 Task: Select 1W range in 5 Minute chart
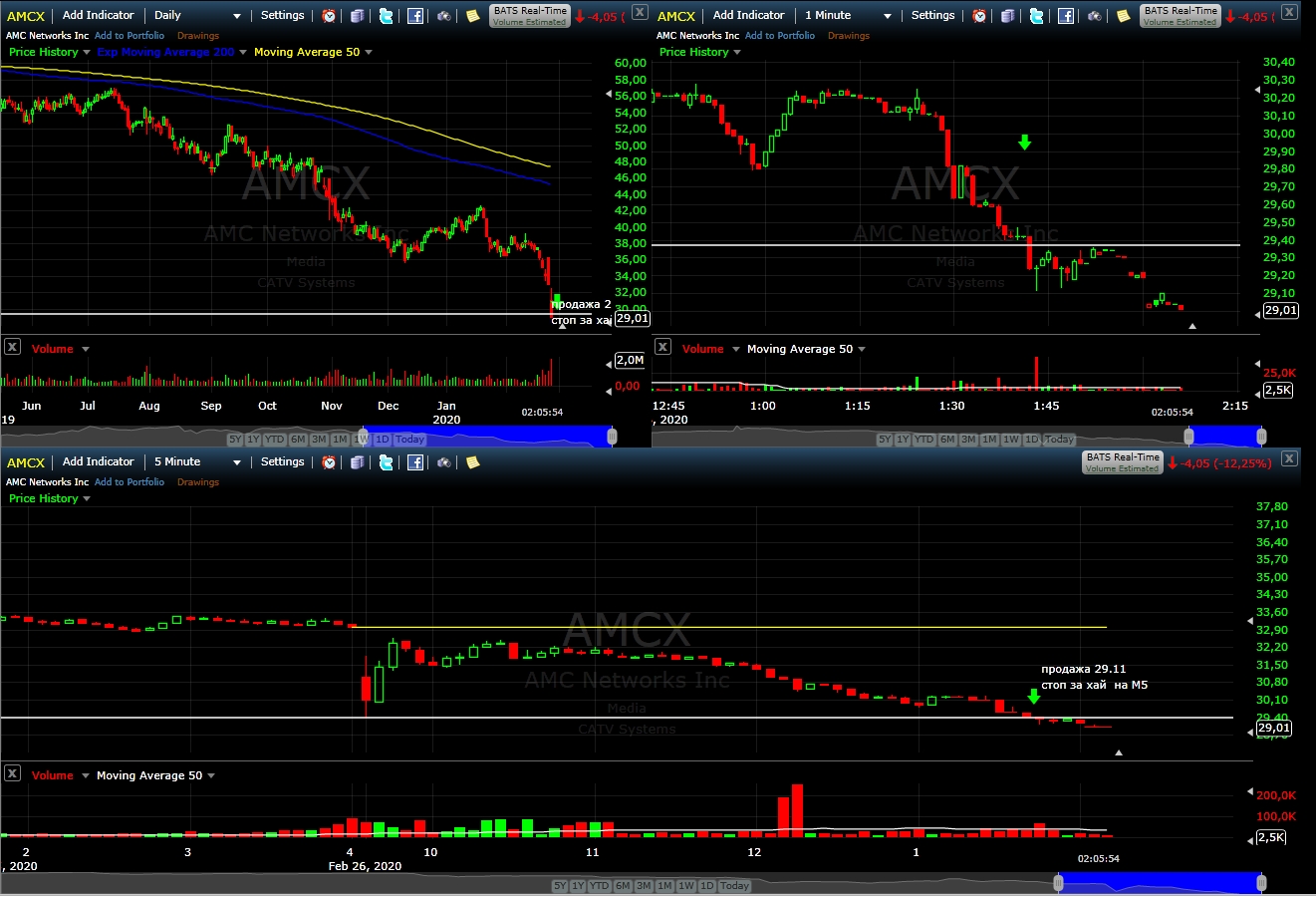[x=686, y=886]
